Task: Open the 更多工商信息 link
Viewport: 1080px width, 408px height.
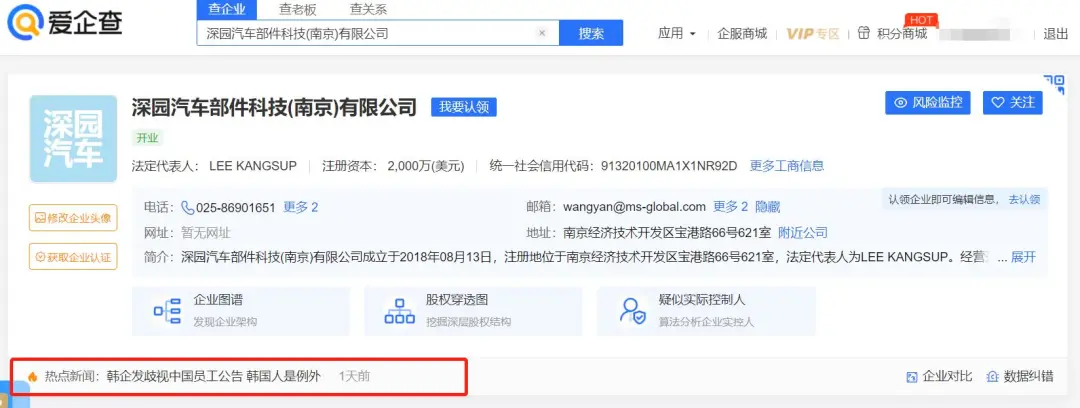Action: pyautogui.click(x=787, y=166)
